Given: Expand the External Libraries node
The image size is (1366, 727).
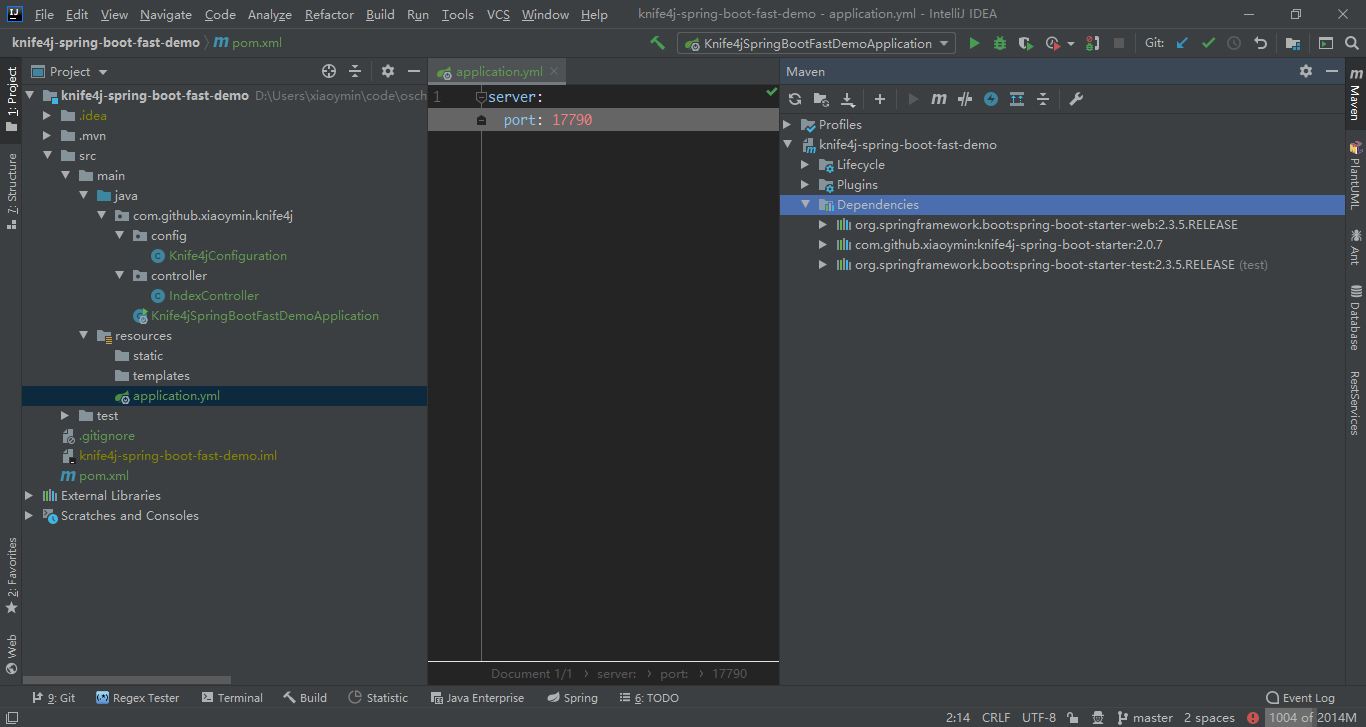Looking at the screenshot, I should pos(29,496).
